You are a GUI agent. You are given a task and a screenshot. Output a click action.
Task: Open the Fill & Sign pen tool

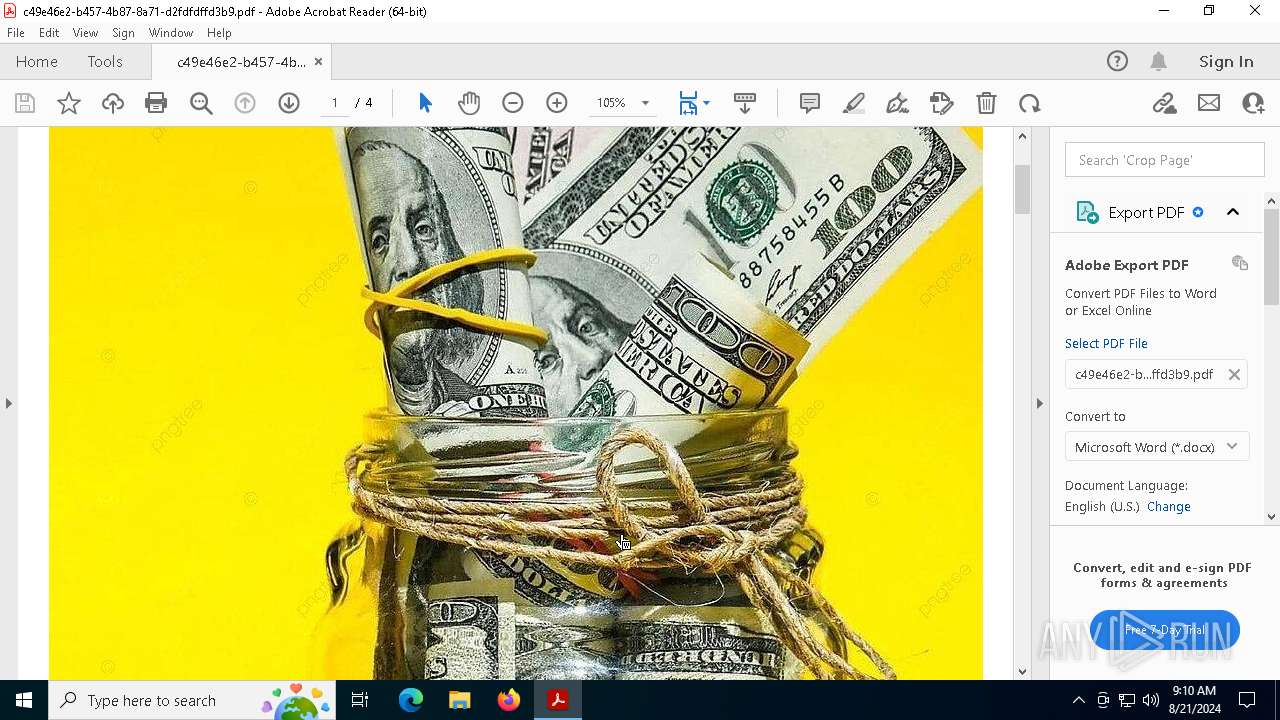coord(898,103)
